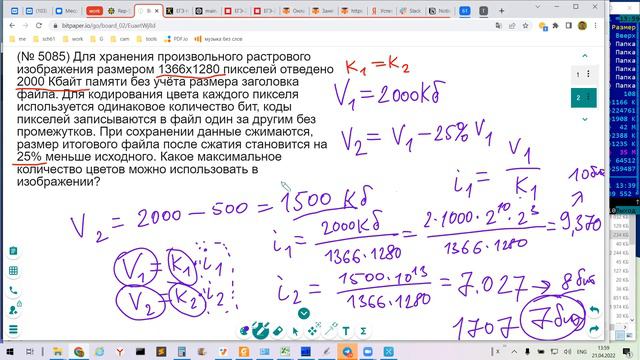The height and width of the screenshot is (360, 640).
Task: Close the active Bitpaper tab
Action: (156, 11)
